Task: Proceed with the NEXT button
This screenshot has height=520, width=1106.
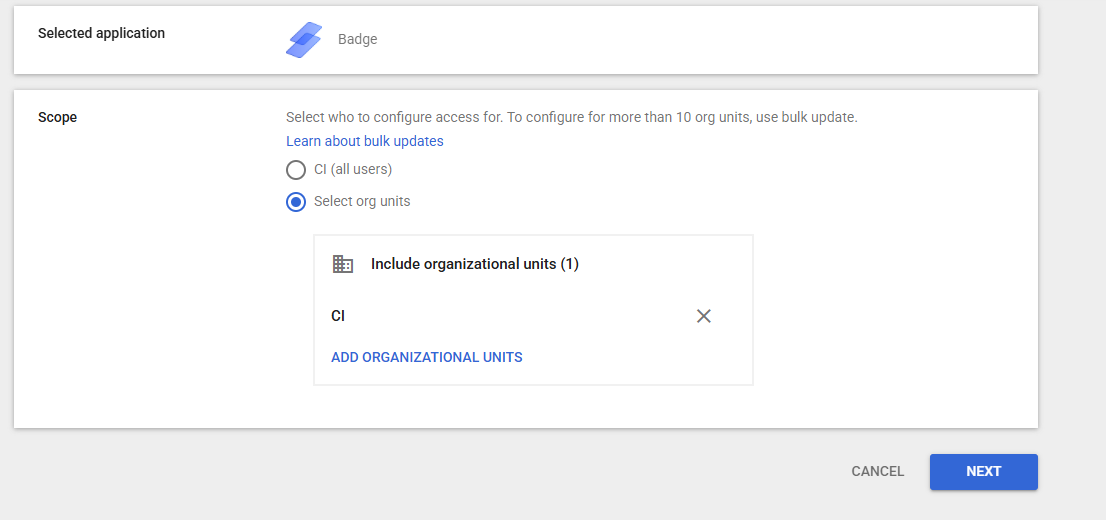Action: click(983, 471)
